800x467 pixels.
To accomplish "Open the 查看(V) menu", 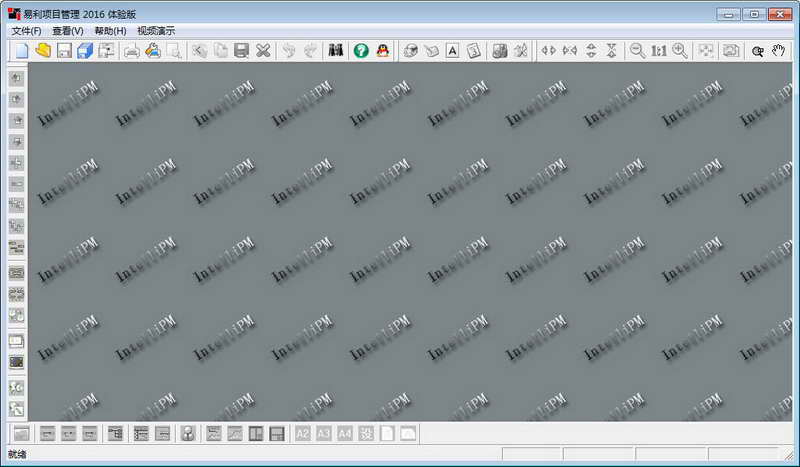I will pyautogui.click(x=68, y=31).
